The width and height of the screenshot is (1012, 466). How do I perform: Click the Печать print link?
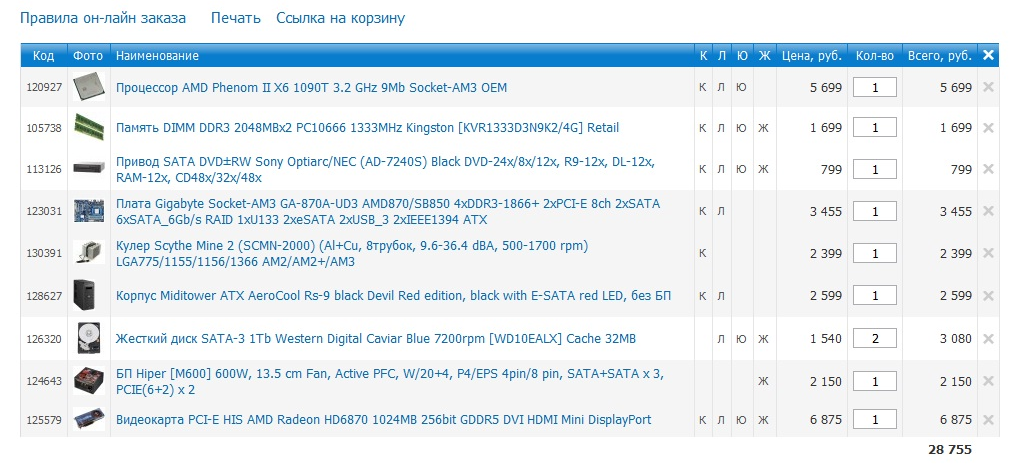point(235,18)
